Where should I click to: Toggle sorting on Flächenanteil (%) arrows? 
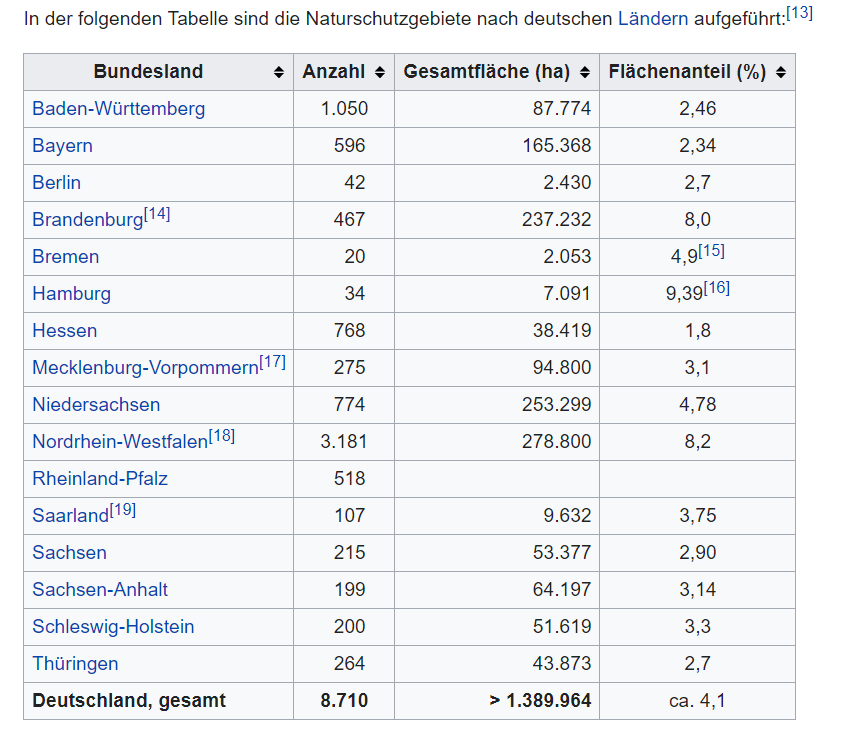coord(780,73)
